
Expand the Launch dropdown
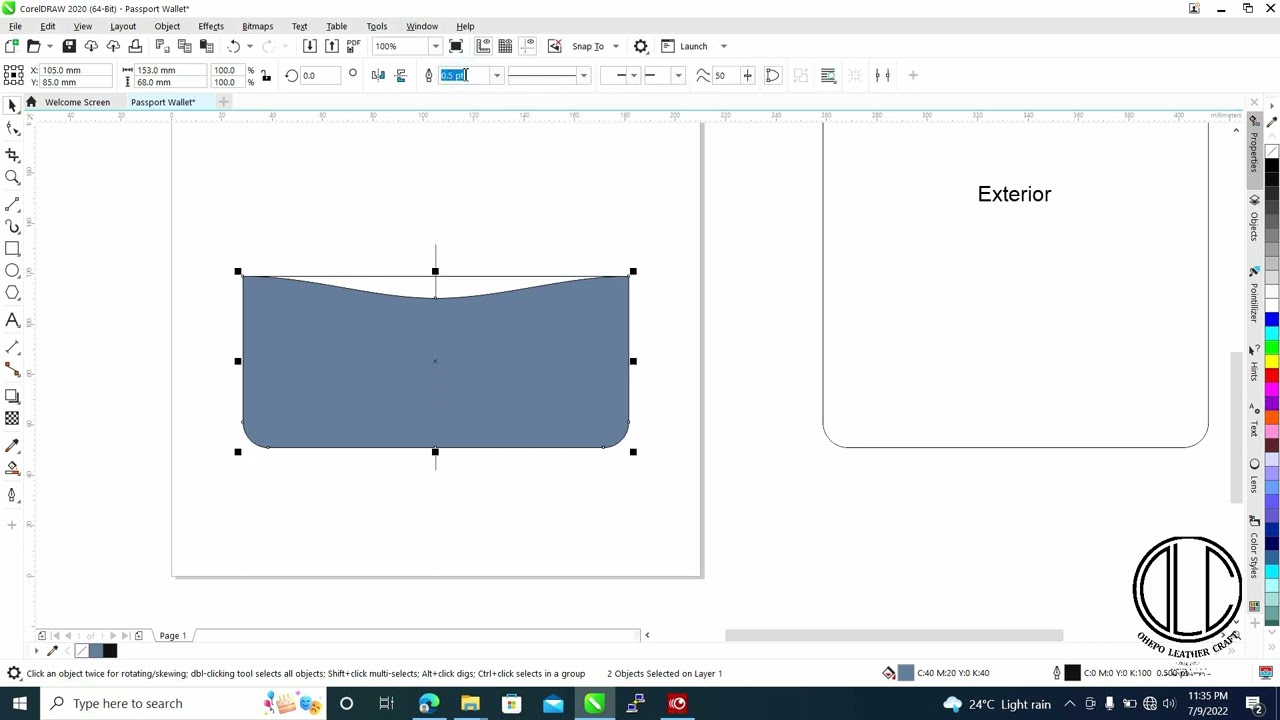point(724,46)
